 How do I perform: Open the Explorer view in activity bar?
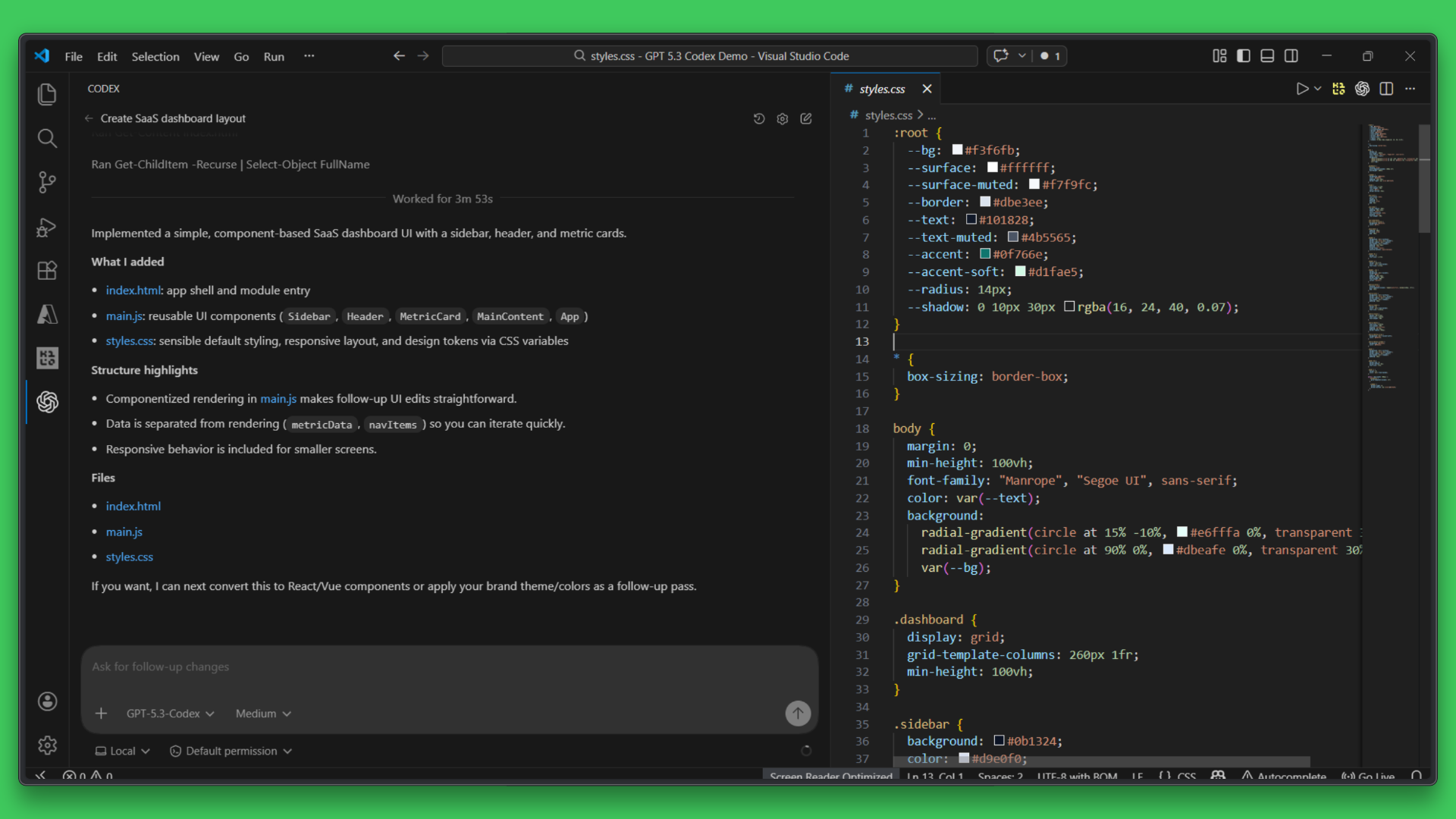(47, 94)
